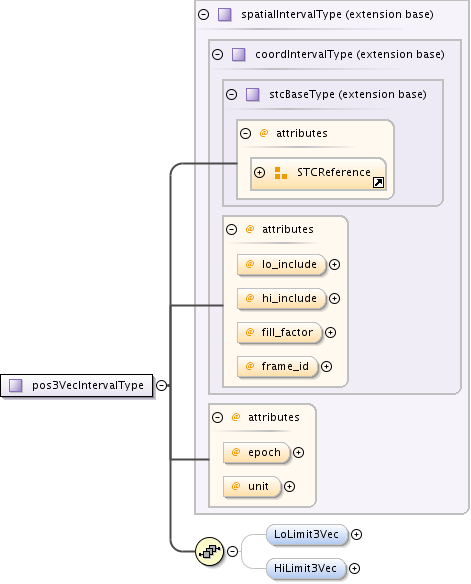Select the frame_id attribute node

pyautogui.click(x=278, y=366)
